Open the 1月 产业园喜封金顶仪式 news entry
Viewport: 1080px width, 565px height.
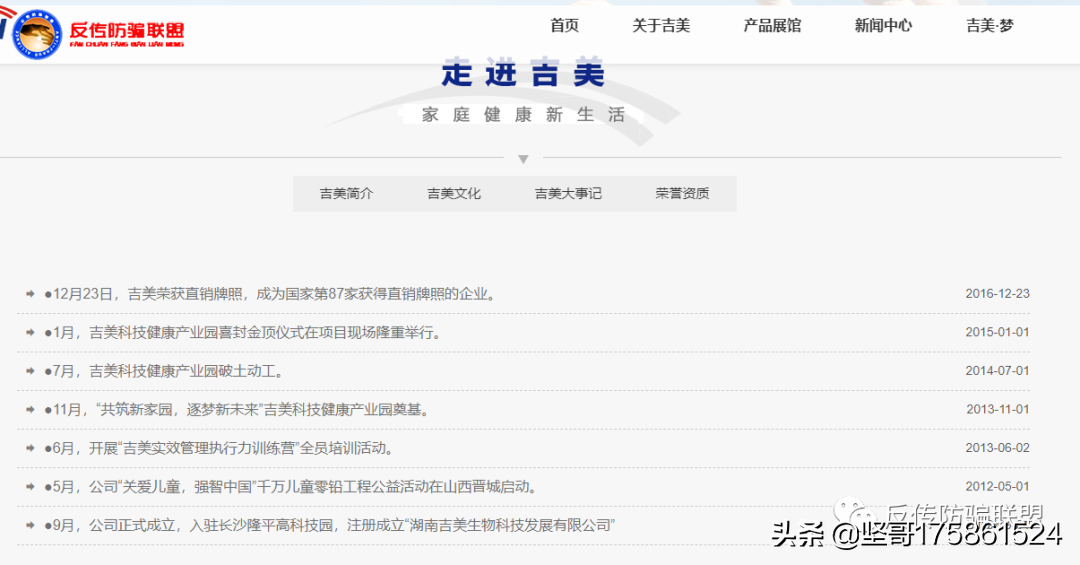(243, 333)
